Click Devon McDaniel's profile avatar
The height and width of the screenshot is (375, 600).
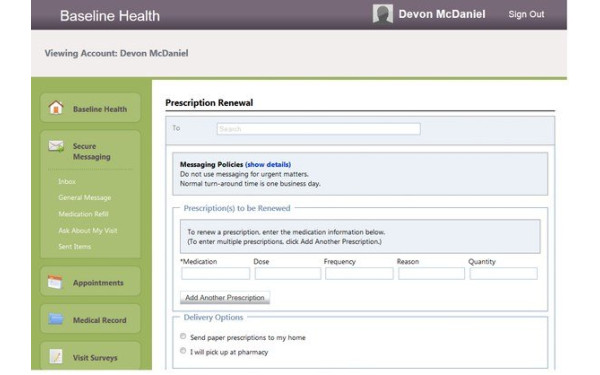tap(383, 14)
